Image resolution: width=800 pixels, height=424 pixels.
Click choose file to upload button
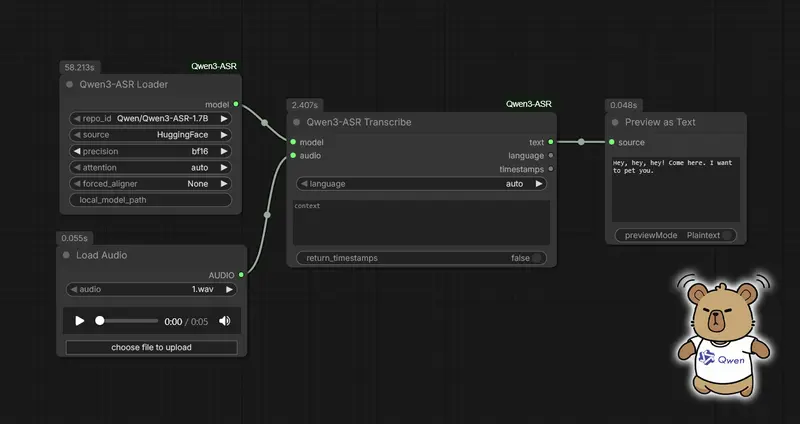pyautogui.click(x=151, y=347)
